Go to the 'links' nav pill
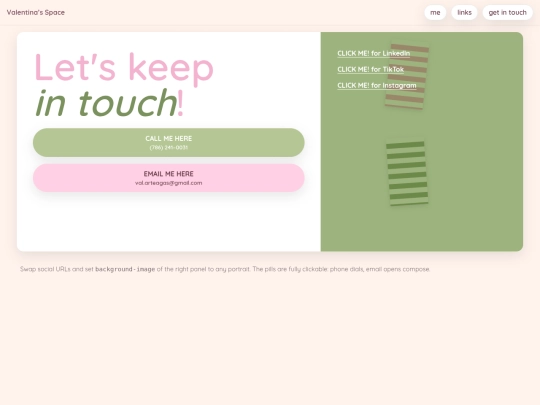Image resolution: width=540 pixels, height=405 pixels. point(464,12)
